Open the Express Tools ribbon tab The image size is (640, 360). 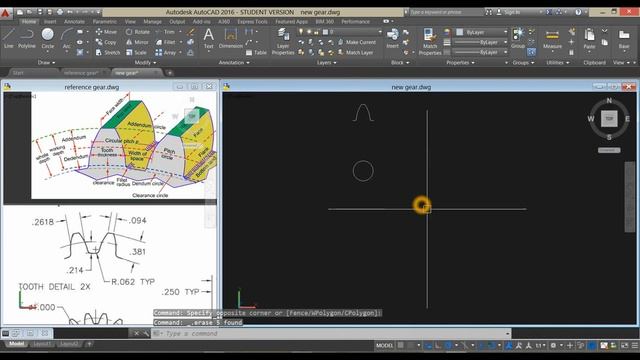(252, 21)
